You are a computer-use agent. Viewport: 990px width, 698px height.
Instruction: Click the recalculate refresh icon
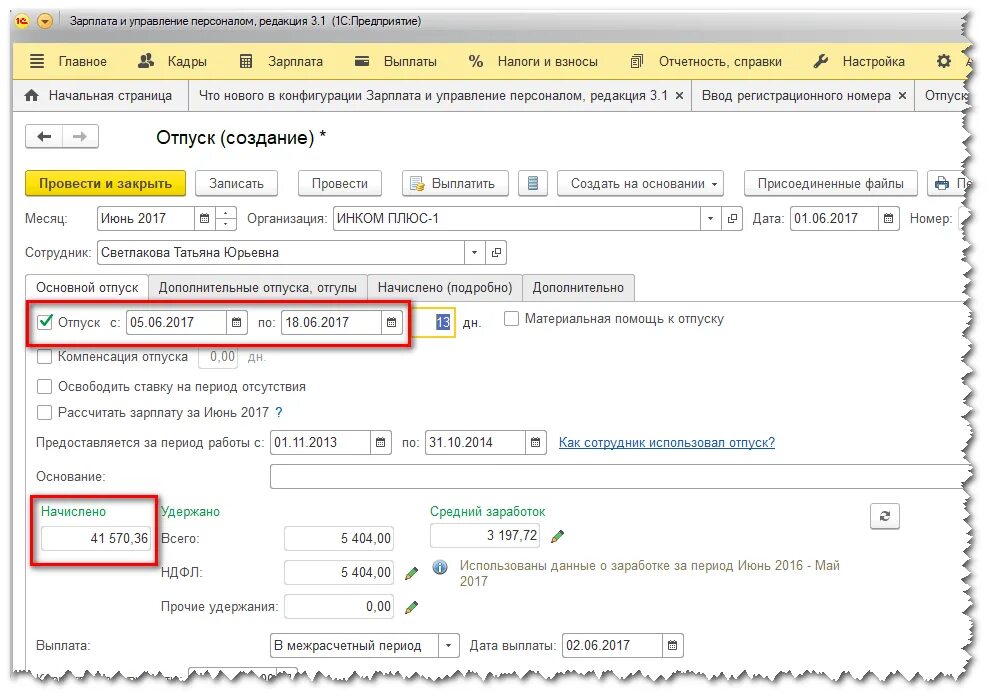click(885, 516)
